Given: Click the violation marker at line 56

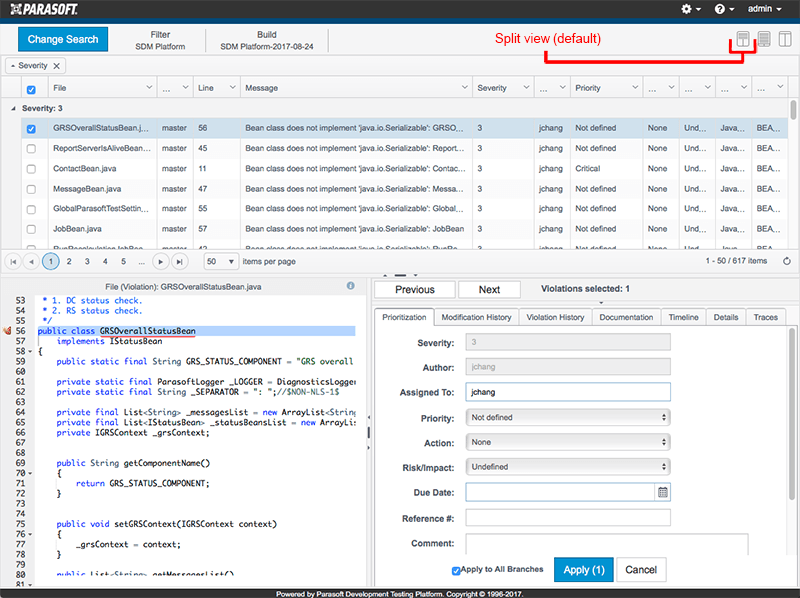Looking at the screenshot, I should pos(7,331).
